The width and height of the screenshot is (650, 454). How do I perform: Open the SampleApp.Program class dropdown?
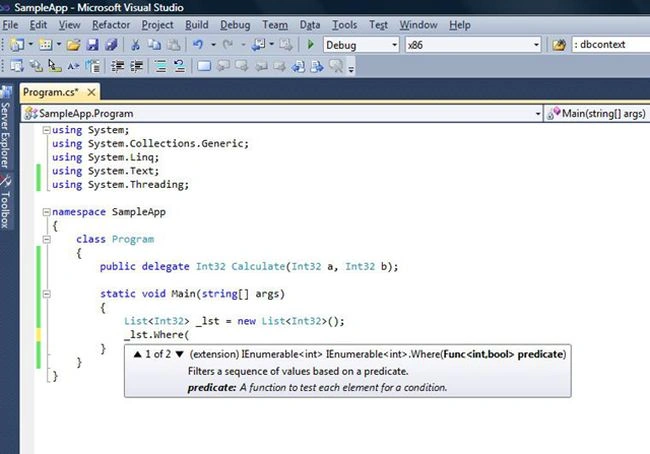(x=282, y=113)
